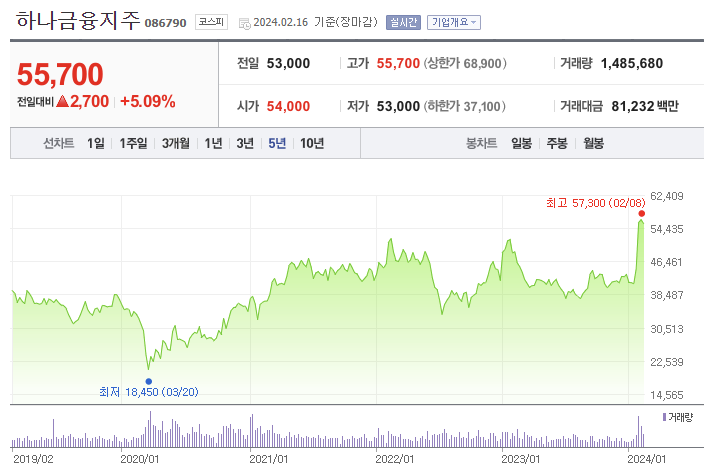Viewport: 704px width, 472px height.
Task: Click the 2021/01 x-axis label
Action: pyautogui.click(x=268, y=459)
